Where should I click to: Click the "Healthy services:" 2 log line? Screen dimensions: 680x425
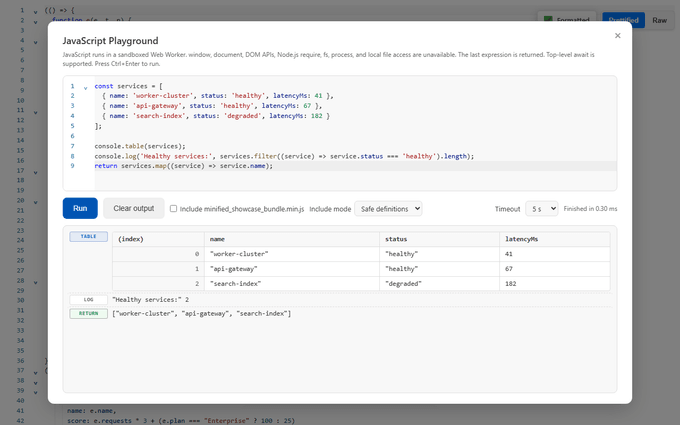[x=150, y=300]
